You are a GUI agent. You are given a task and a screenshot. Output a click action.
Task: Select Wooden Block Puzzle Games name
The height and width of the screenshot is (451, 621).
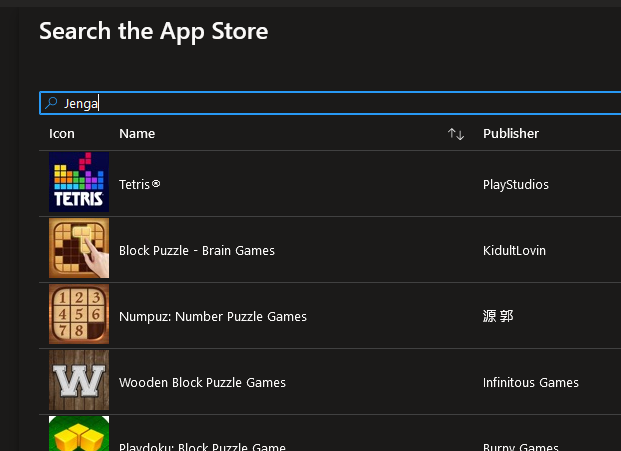(x=202, y=382)
